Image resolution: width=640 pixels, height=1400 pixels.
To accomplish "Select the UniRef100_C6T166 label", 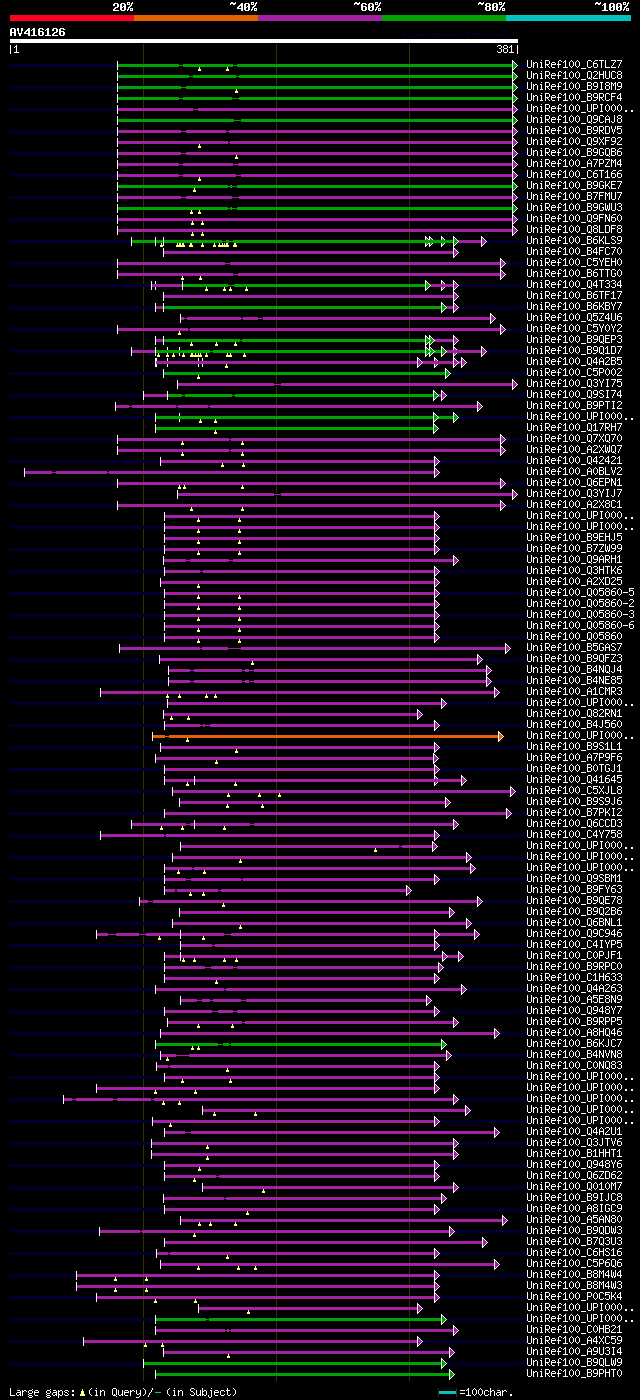I will click(x=576, y=175).
